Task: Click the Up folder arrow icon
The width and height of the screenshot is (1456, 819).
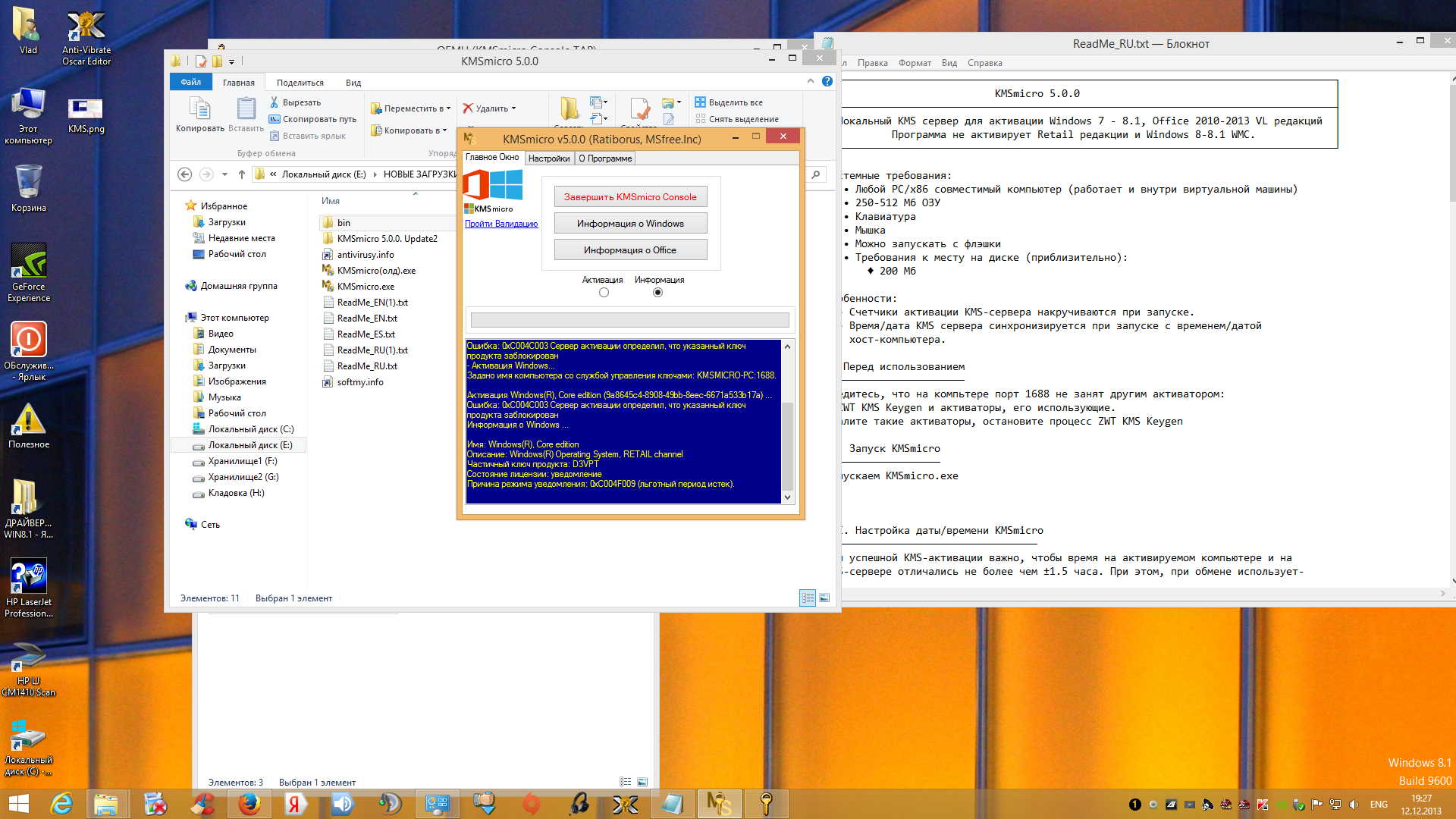Action: pyautogui.click(x=241, y=174)
